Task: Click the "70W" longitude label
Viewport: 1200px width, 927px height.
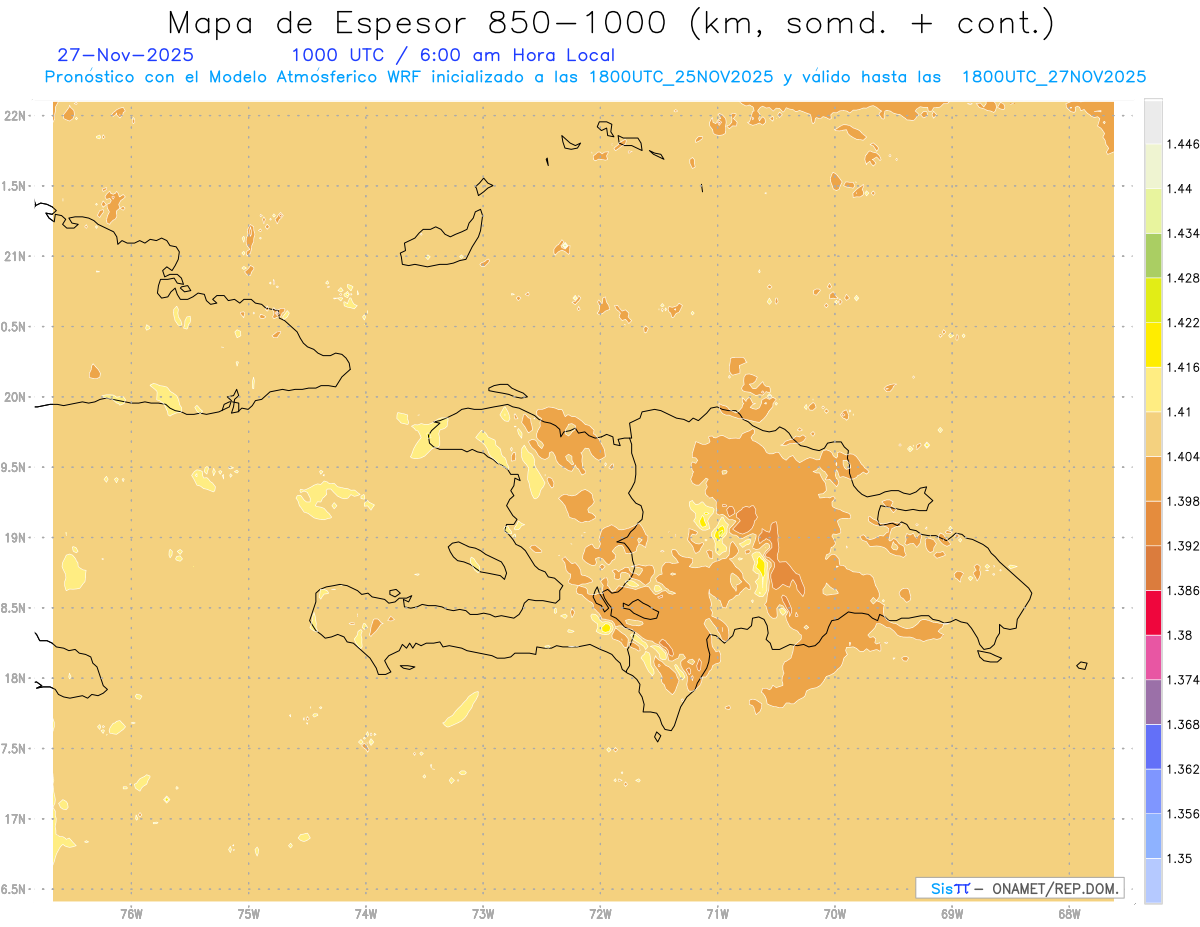Action: coord(835,913)
